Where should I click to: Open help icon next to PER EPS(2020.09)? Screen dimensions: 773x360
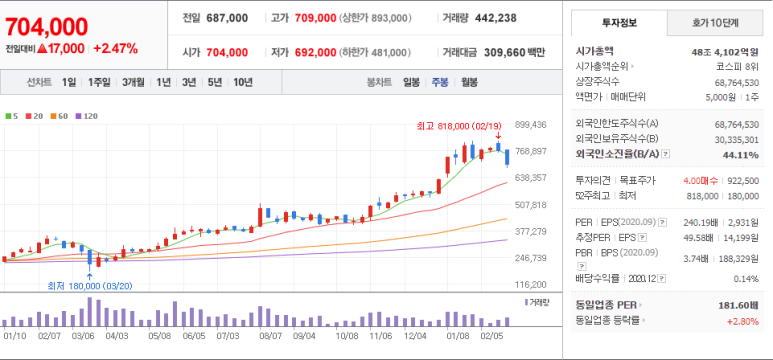point(663,222)
